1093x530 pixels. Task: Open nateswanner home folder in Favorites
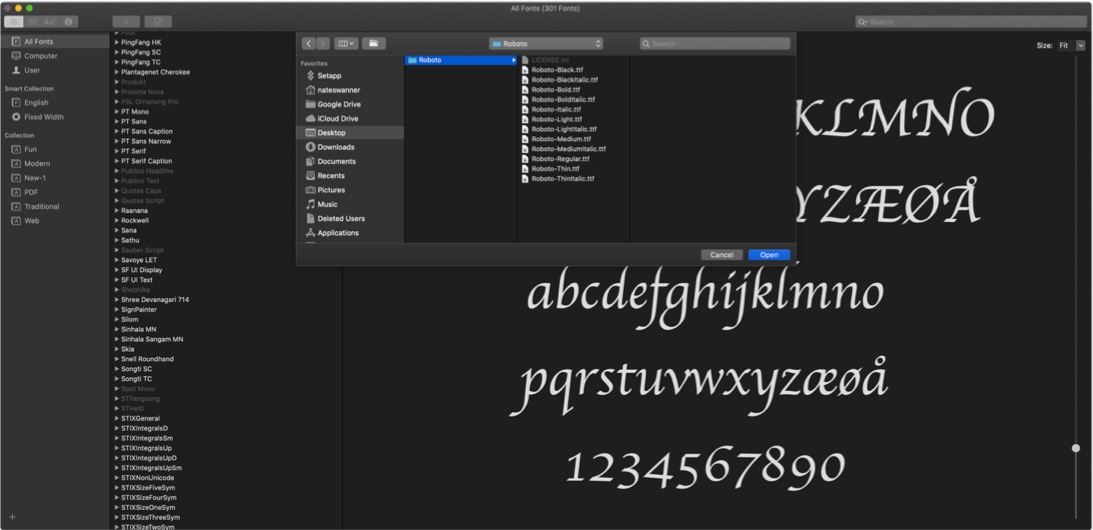pyautogui.click(x=338, y=90)
